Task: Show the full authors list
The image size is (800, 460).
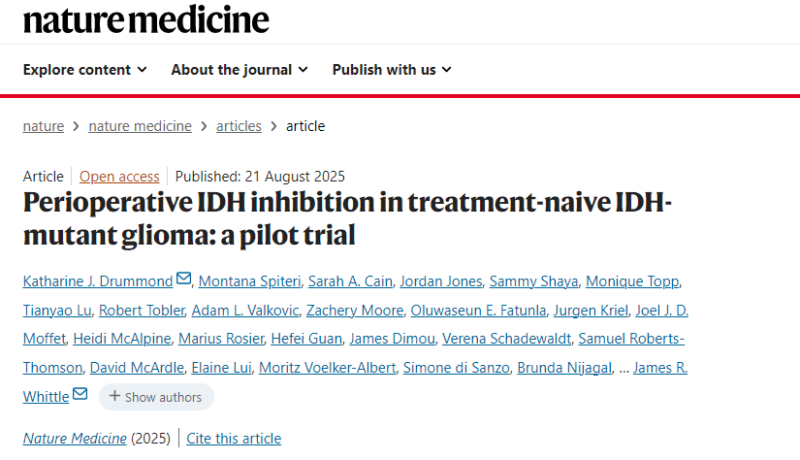Action: [156, 397]
